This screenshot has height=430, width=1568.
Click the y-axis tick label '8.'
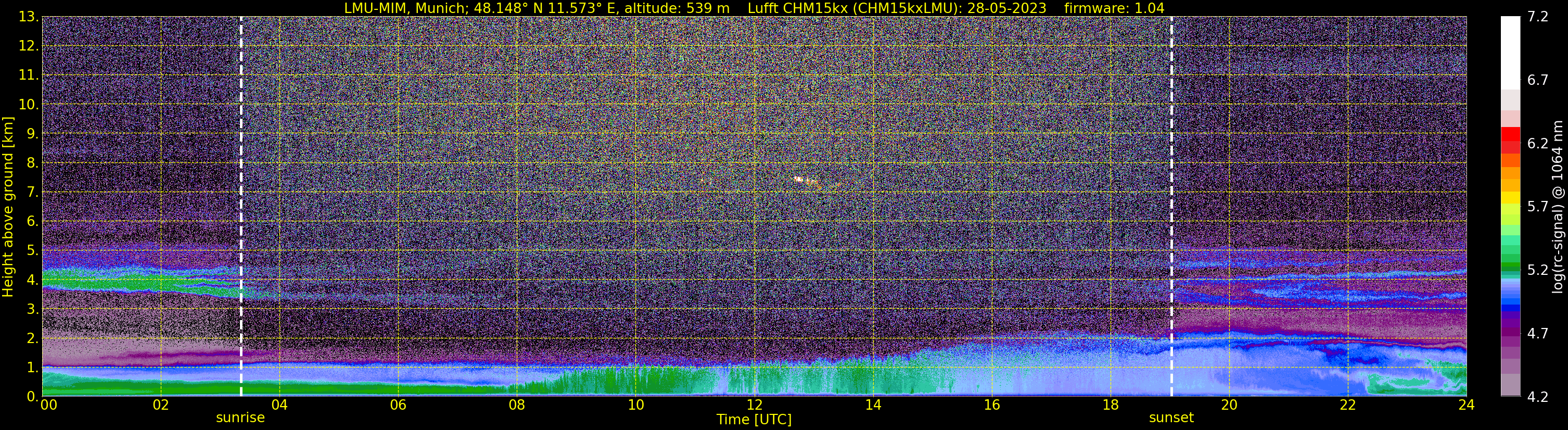[x=32, y=163]
